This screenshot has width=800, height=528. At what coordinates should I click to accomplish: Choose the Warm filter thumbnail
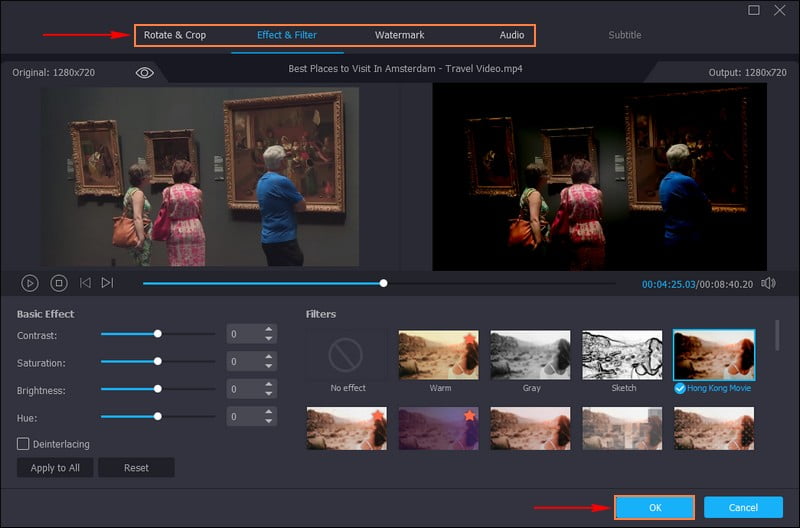pyautogui.click(x=439, y=354)
